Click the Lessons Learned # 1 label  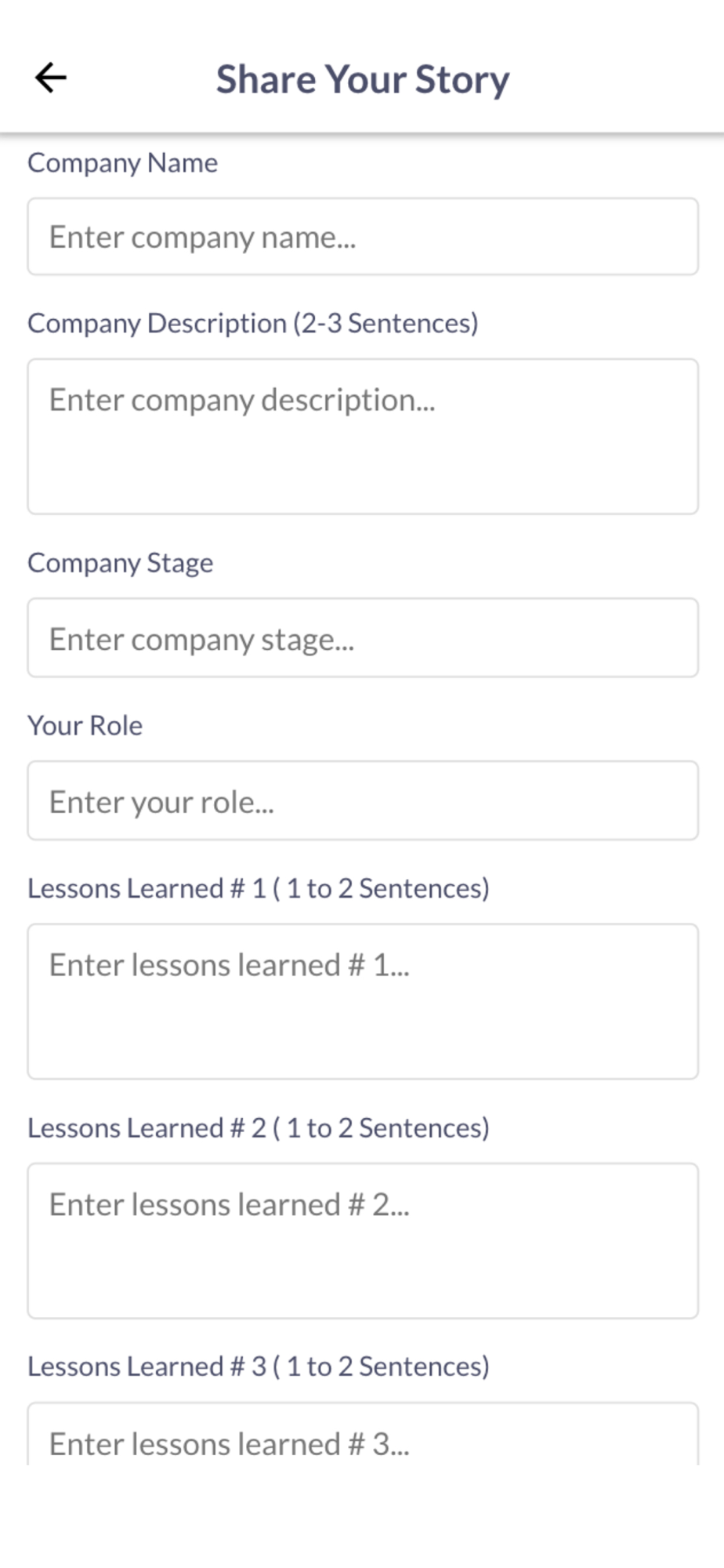tap(258, 888)
